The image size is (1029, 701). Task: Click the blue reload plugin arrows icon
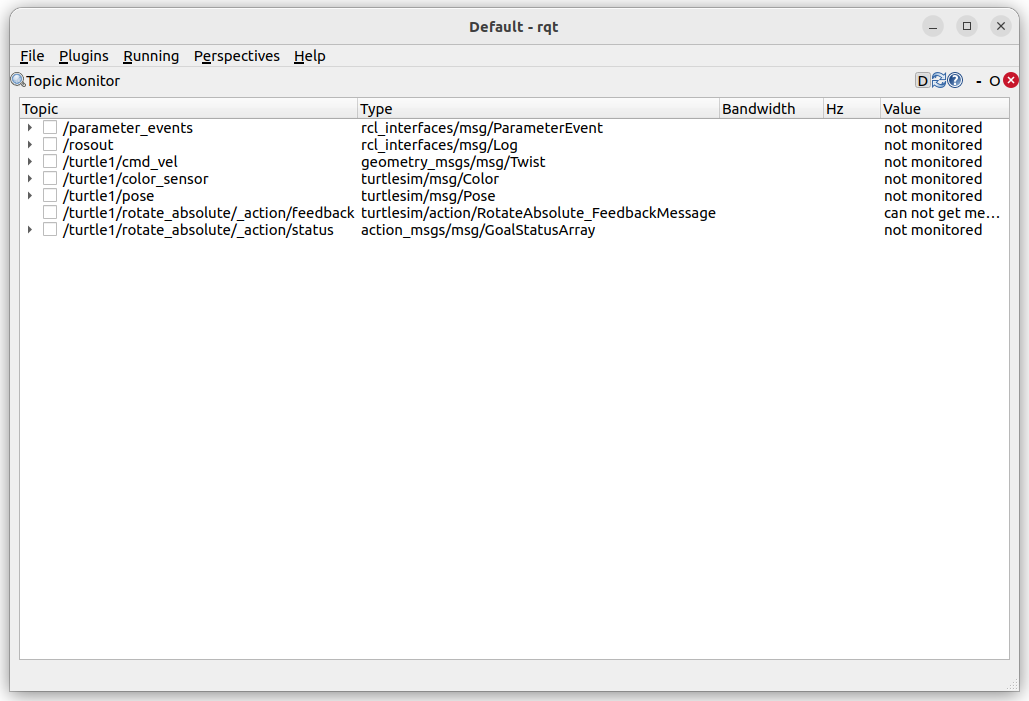coord(939,81)
